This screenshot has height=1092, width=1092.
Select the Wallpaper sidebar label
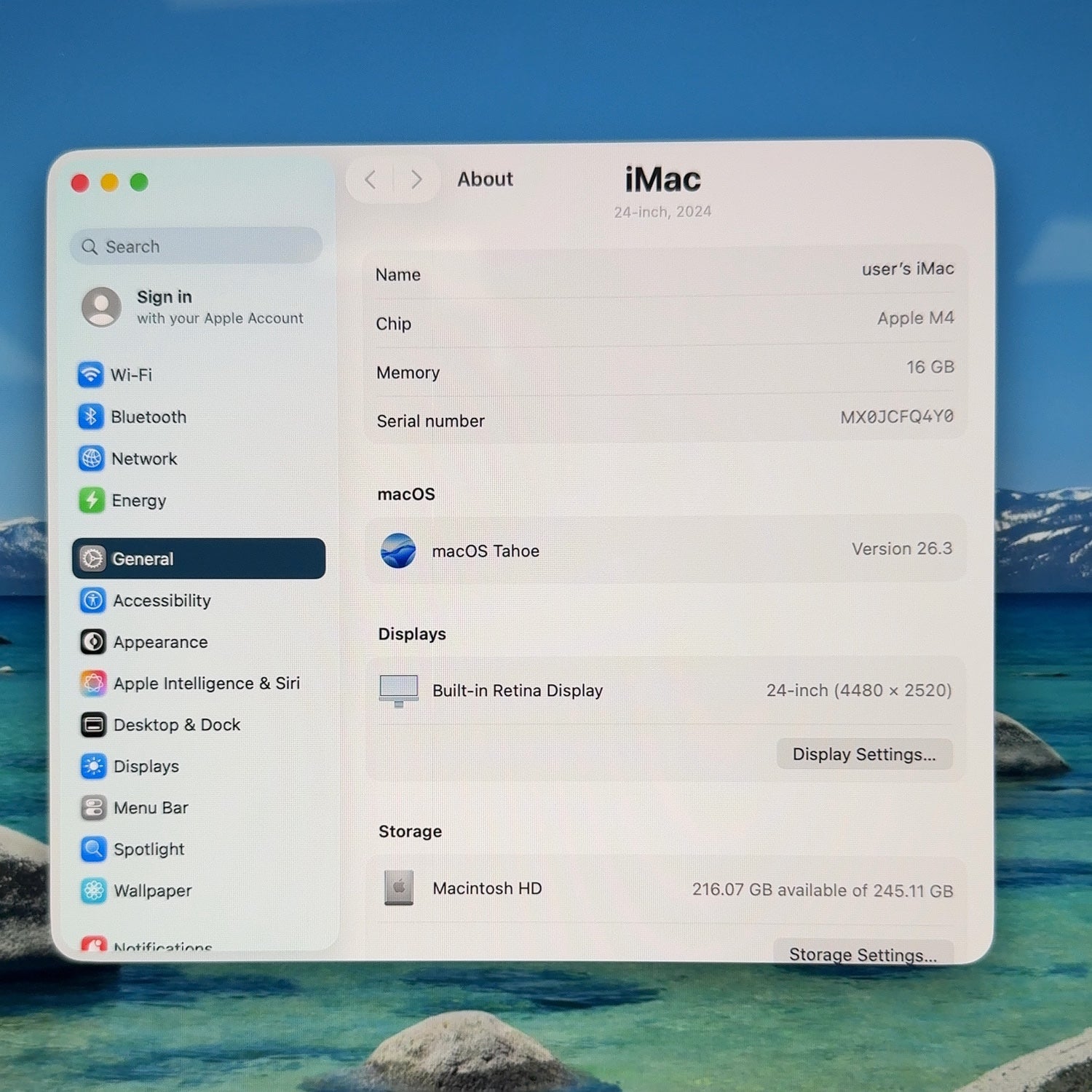pyautogui.click(x=152, y=891)
